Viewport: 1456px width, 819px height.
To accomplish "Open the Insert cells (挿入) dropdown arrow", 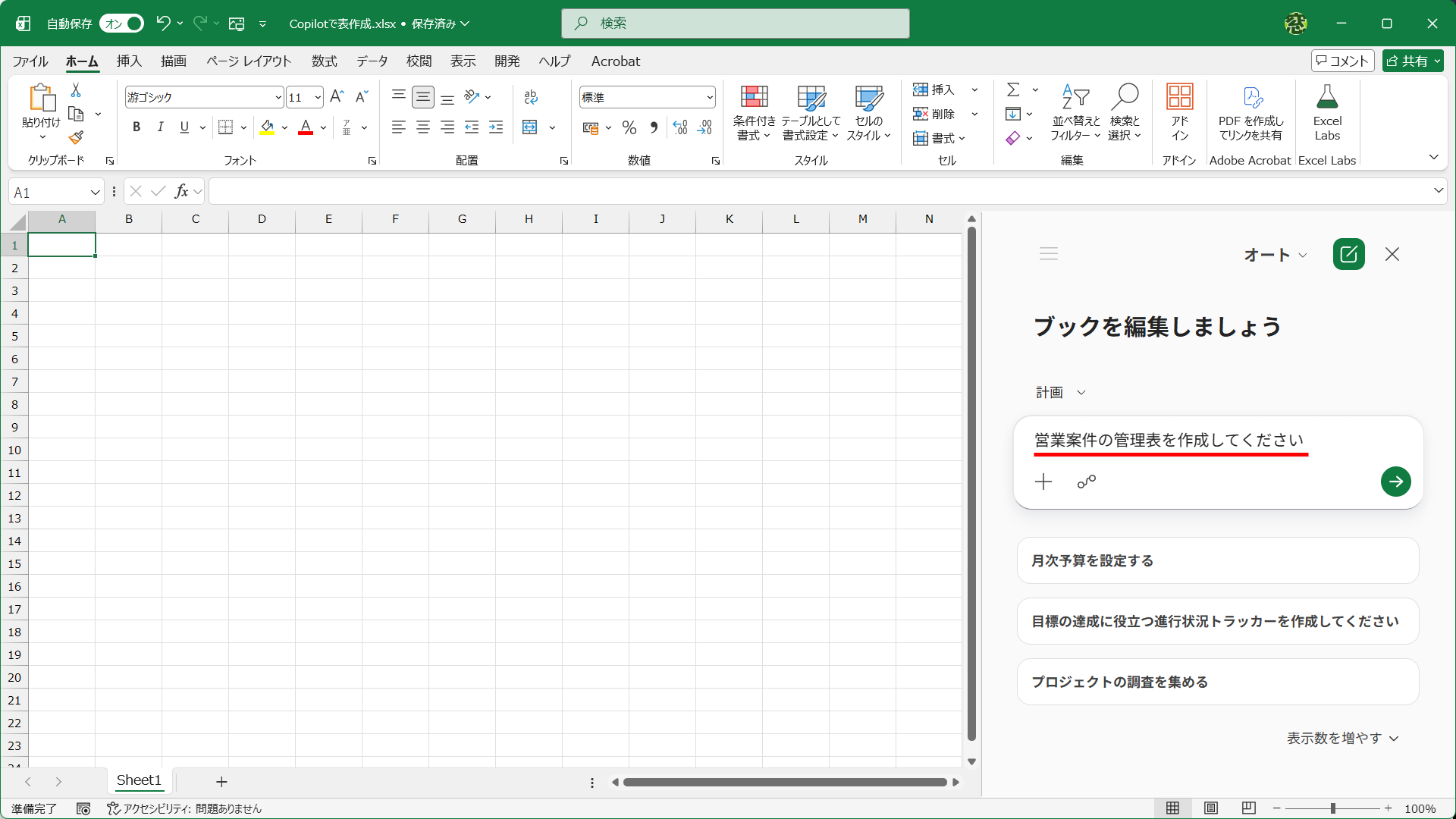I will (974, 89).
